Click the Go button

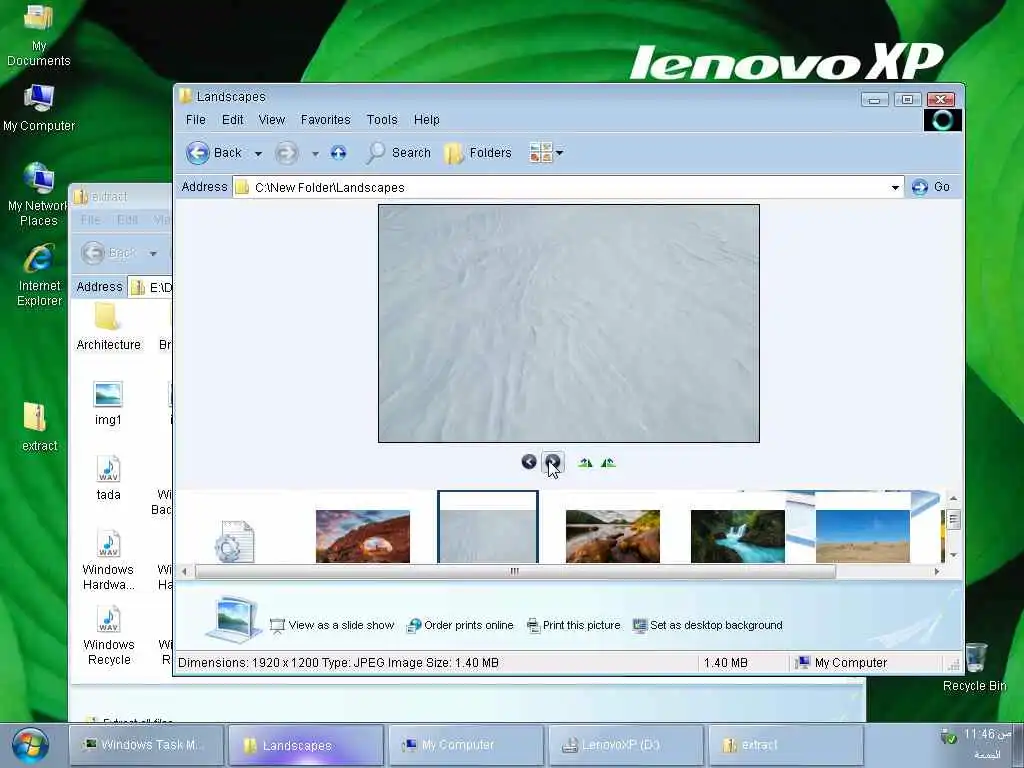931,187
